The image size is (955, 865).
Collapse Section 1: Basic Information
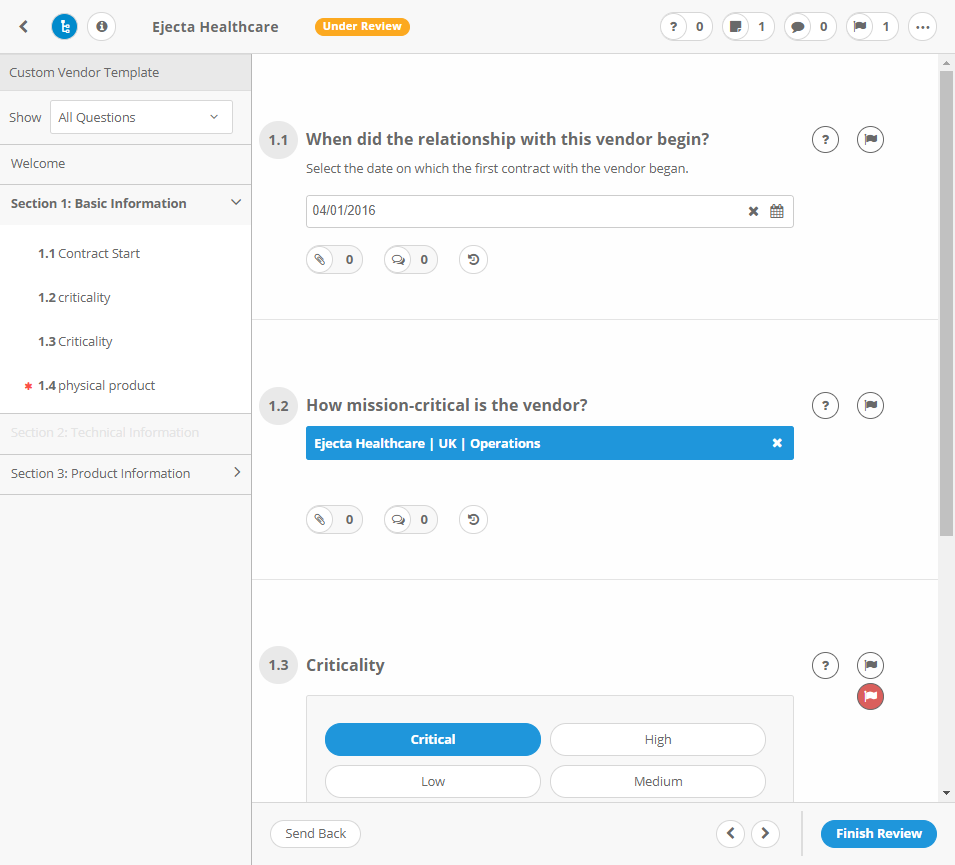pos(237,203)
